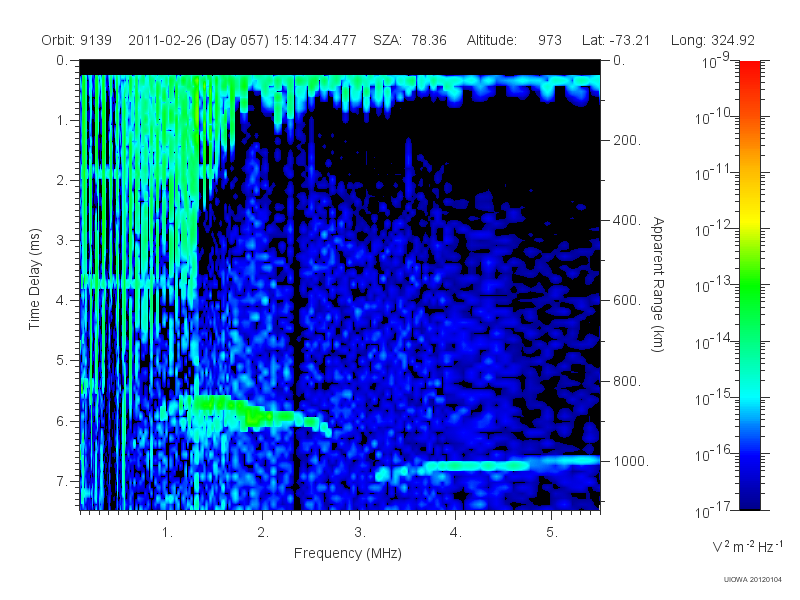Viewport: 800px width, 600px height.
Task: Click the cyan surface echo trace near 1000 km
Action: tap(487, 467)
